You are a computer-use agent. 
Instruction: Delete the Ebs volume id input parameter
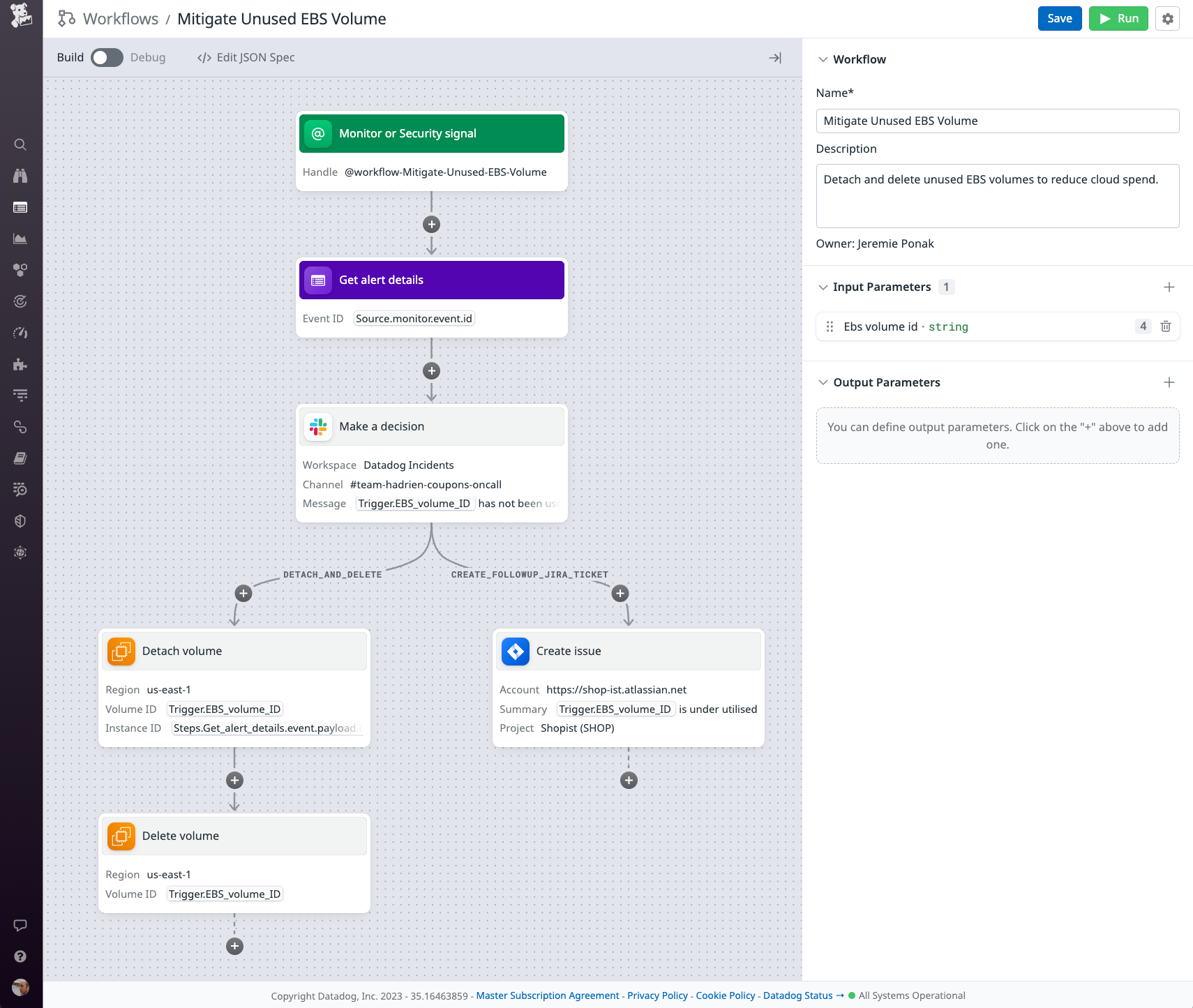coord(1165,326)
